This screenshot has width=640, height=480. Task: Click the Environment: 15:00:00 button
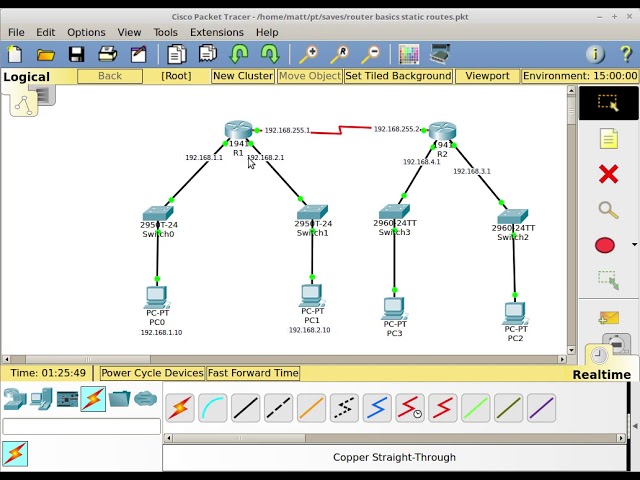point(580,76)
